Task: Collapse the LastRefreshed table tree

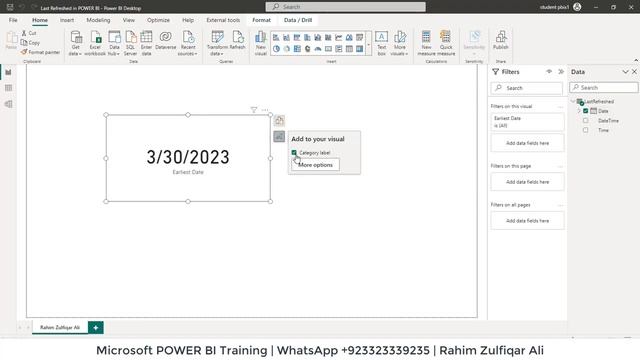Action: (x=573, y=101)
